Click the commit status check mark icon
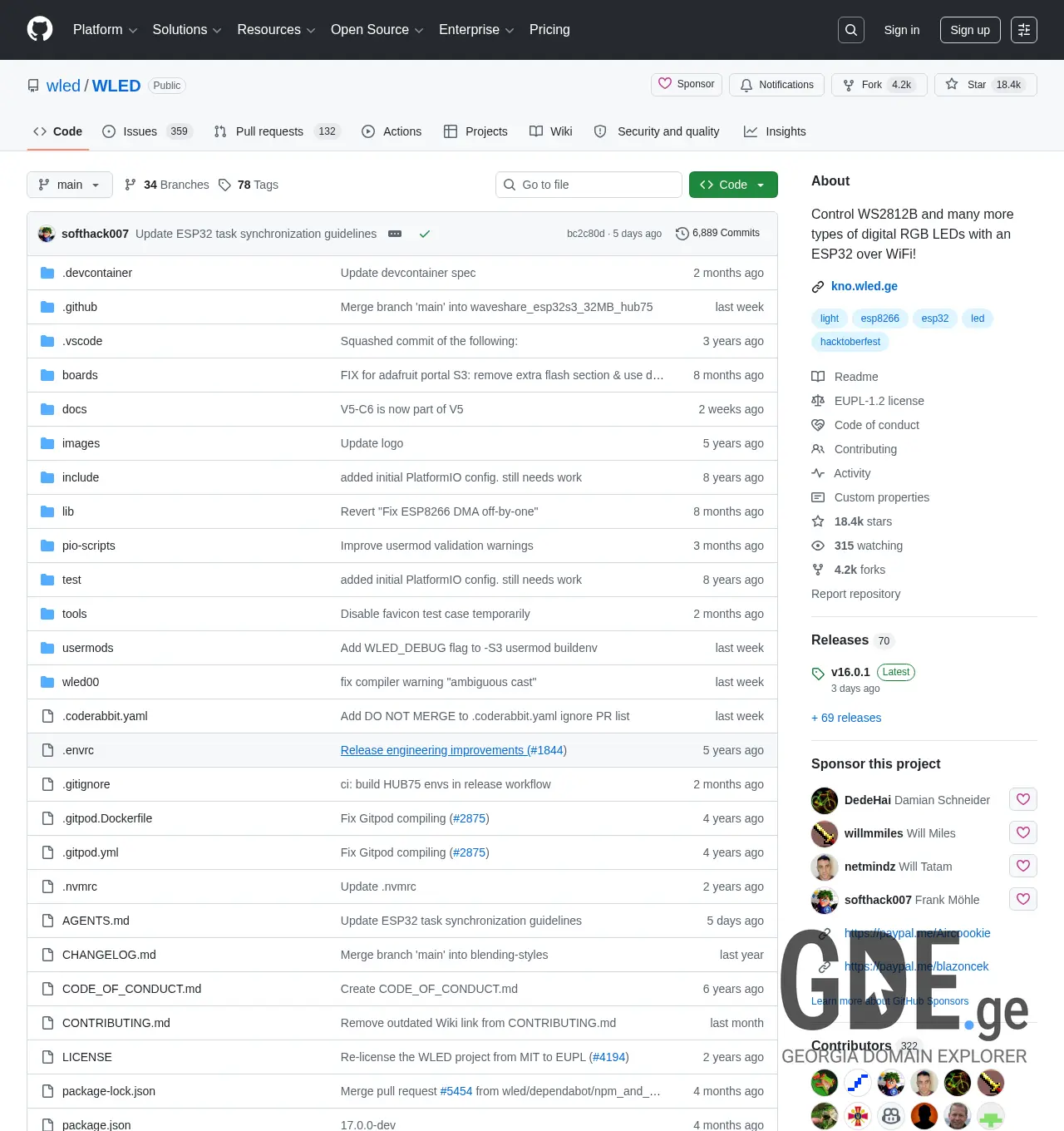The height and width of the screenshot is (1131, 1064). pos(425,234)
